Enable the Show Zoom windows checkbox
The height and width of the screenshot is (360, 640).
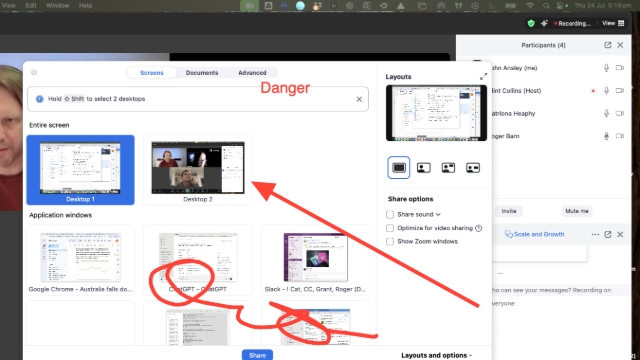point(390,242)
